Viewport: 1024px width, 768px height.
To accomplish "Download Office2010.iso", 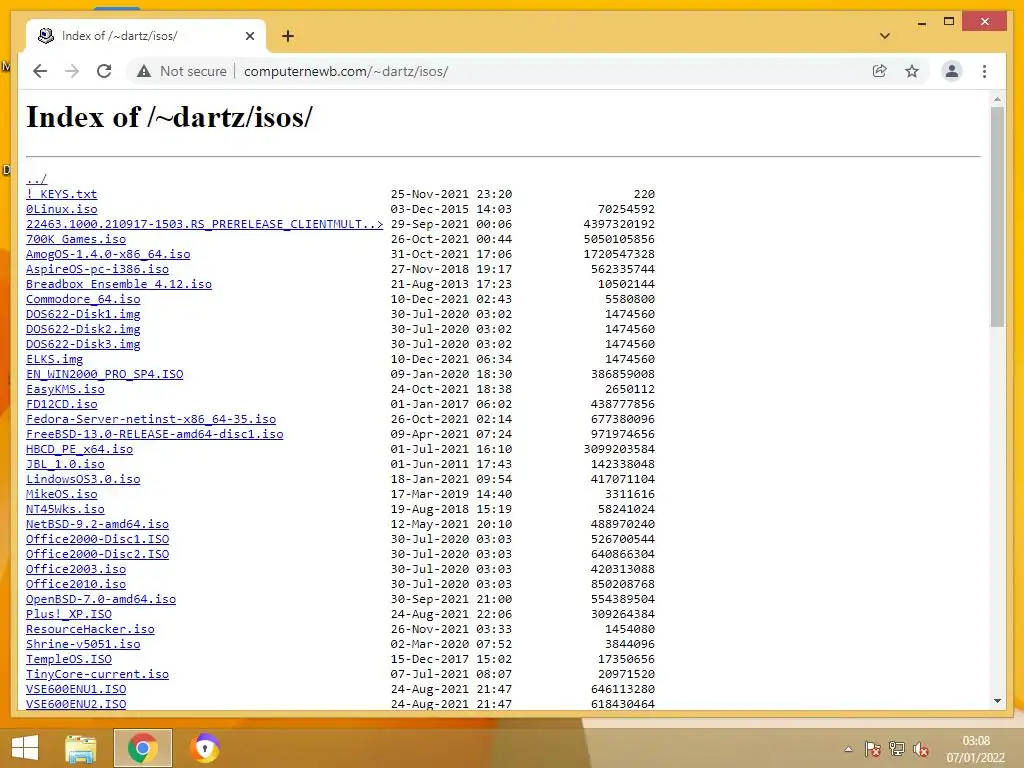I will (x=76, y=584).
